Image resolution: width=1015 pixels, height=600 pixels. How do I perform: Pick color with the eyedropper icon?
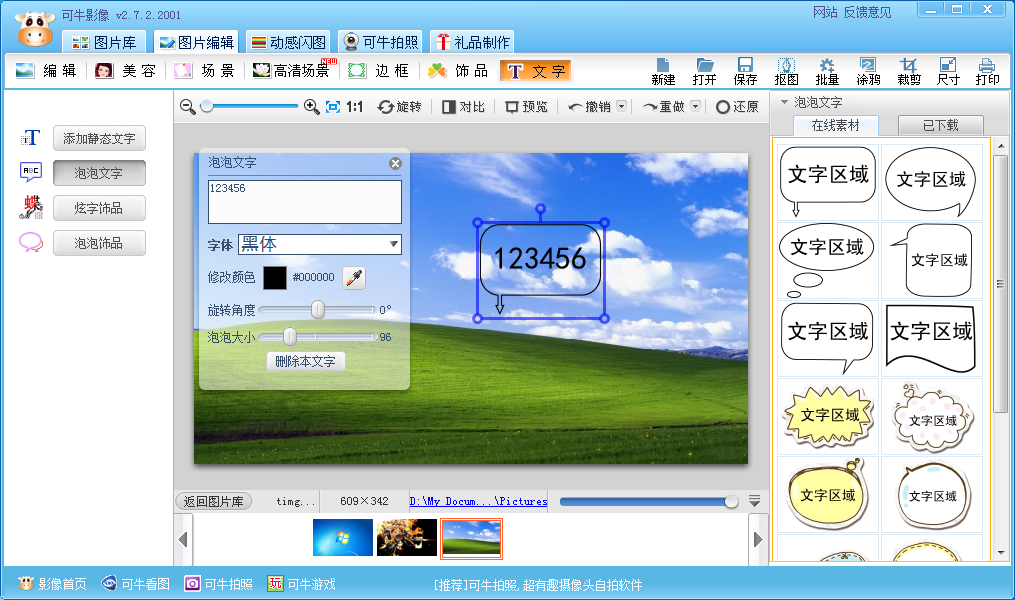[355, 278]
